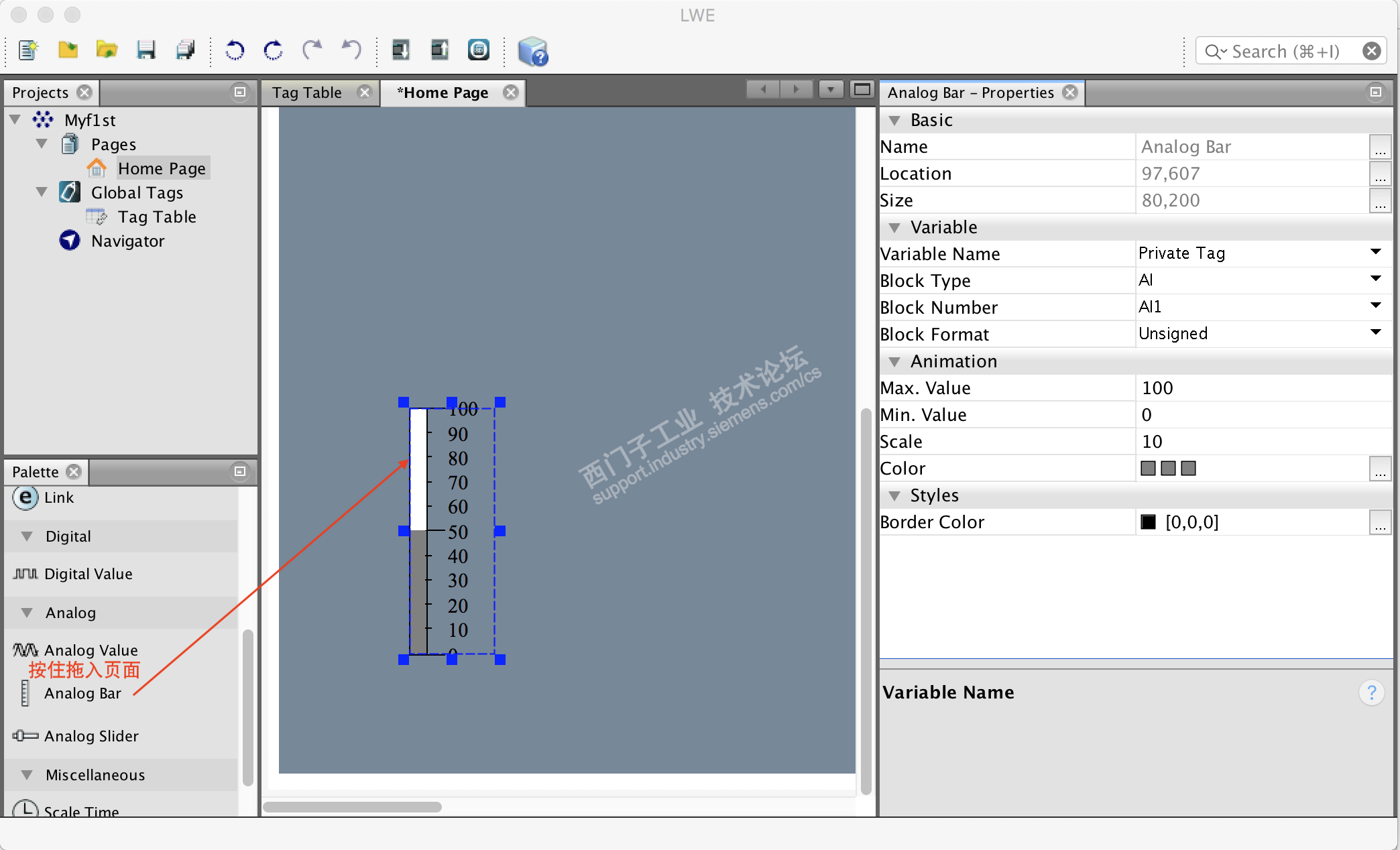1400x850 pixels.
Task: Click the Border Color ellipsis button
Action: click(x=1379, y=522)
